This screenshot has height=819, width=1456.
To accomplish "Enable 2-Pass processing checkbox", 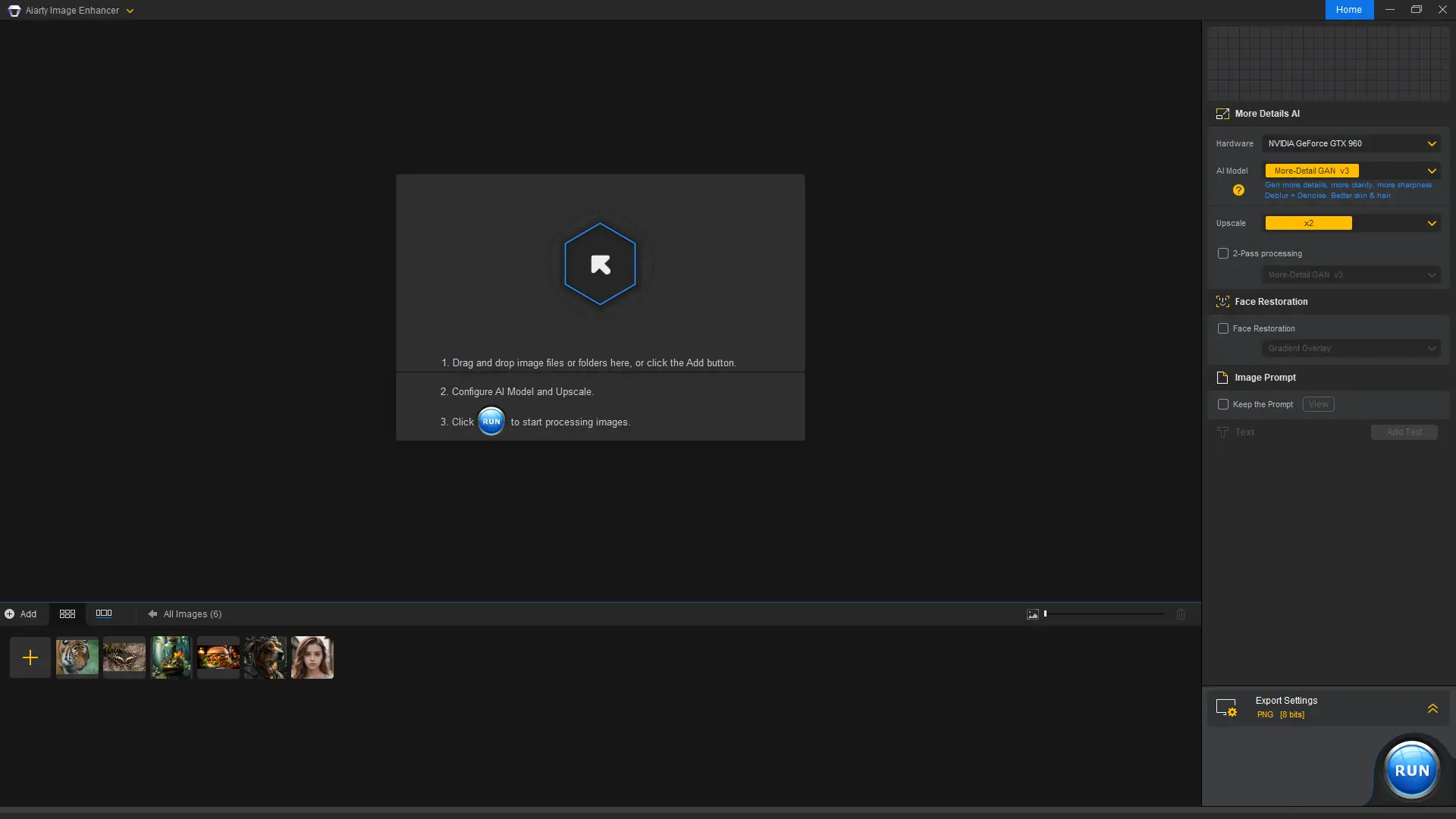I will click(1223, 253).
